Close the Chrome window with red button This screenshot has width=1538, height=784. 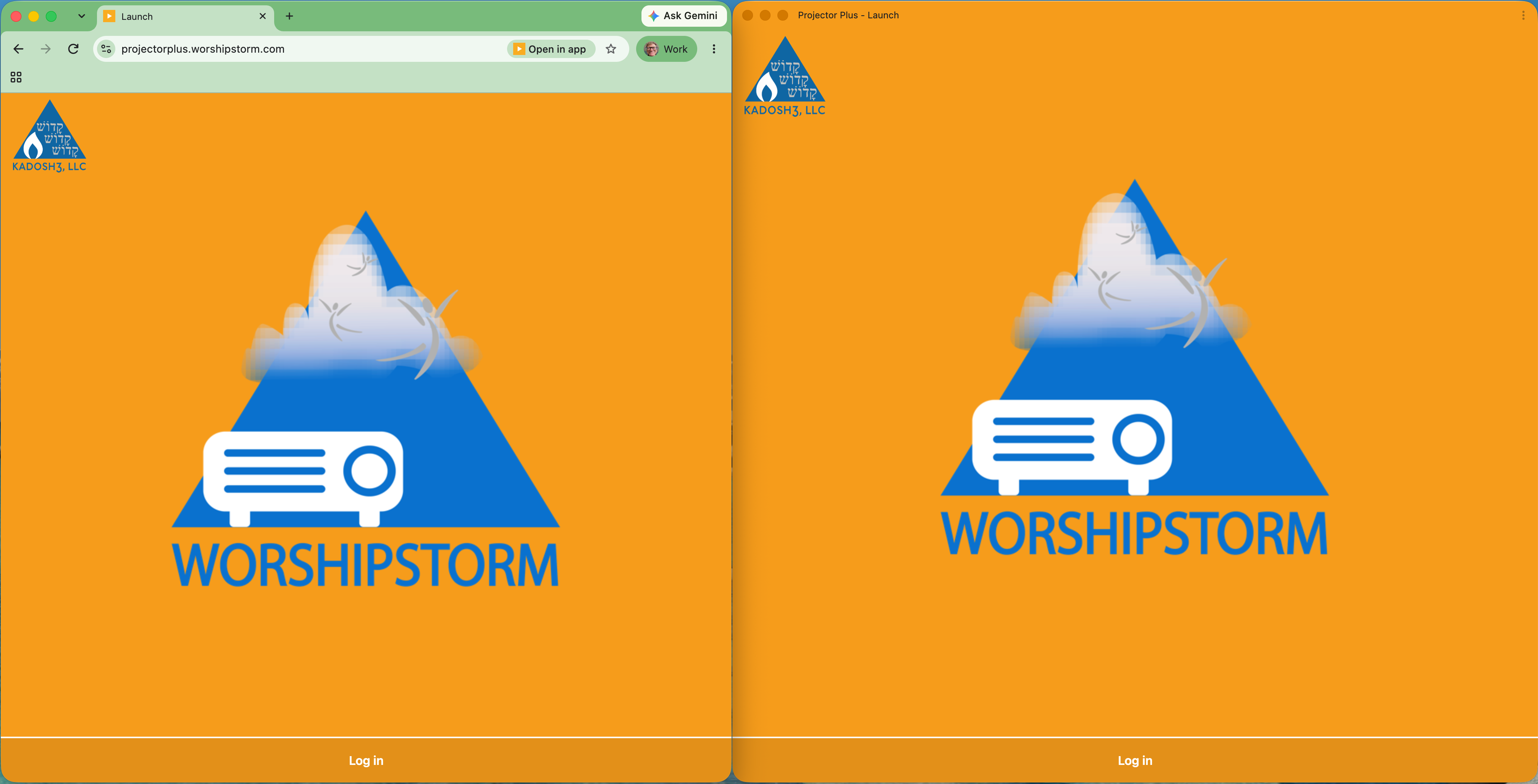tap(16, 16)
